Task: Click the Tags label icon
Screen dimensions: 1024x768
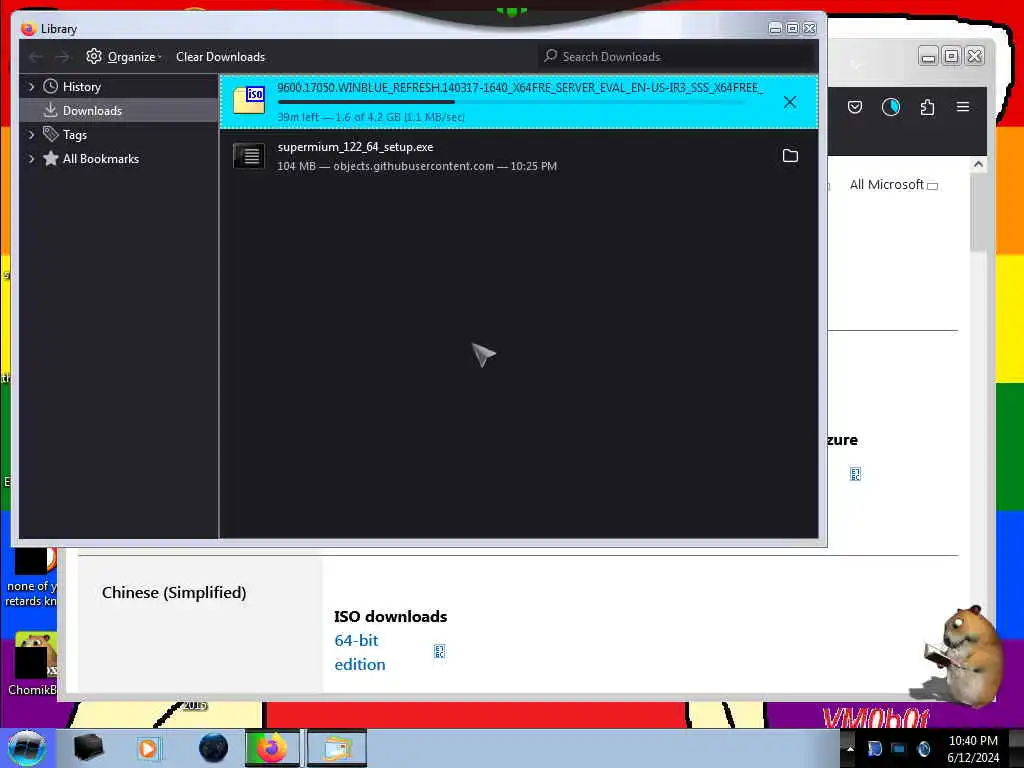Action: pos(50,134)
